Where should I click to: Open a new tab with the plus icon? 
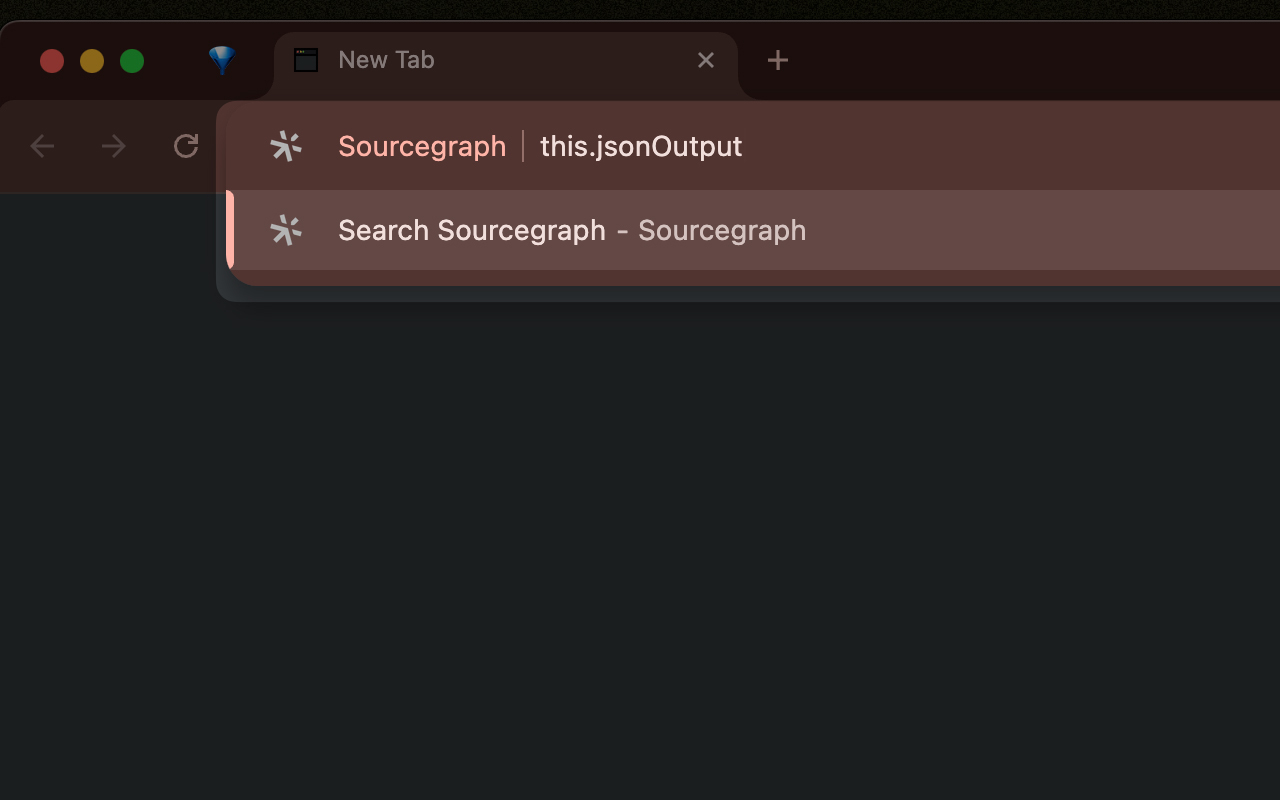tap(778, 60)
